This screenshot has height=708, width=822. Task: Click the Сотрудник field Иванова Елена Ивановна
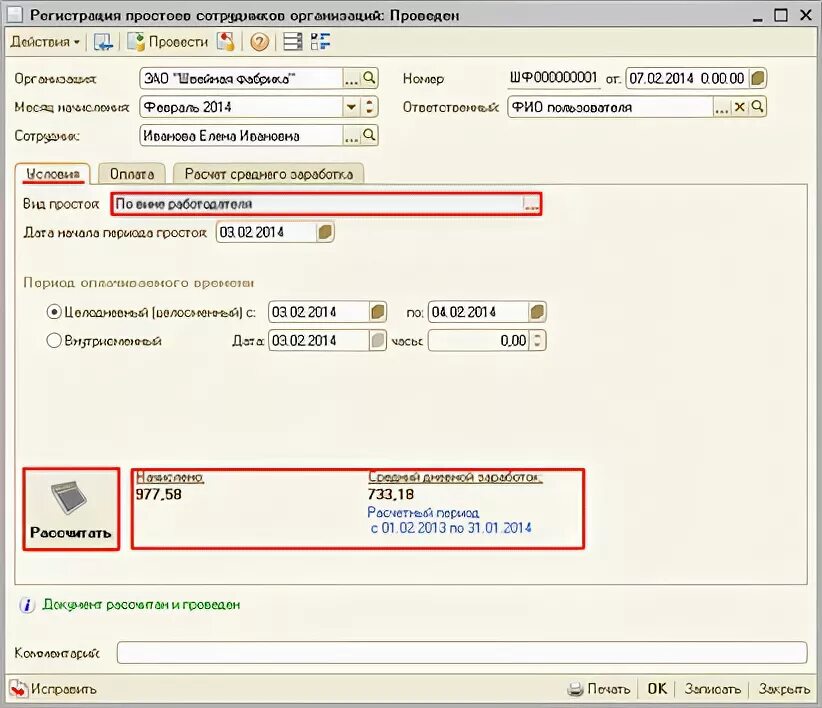point(242,136)
